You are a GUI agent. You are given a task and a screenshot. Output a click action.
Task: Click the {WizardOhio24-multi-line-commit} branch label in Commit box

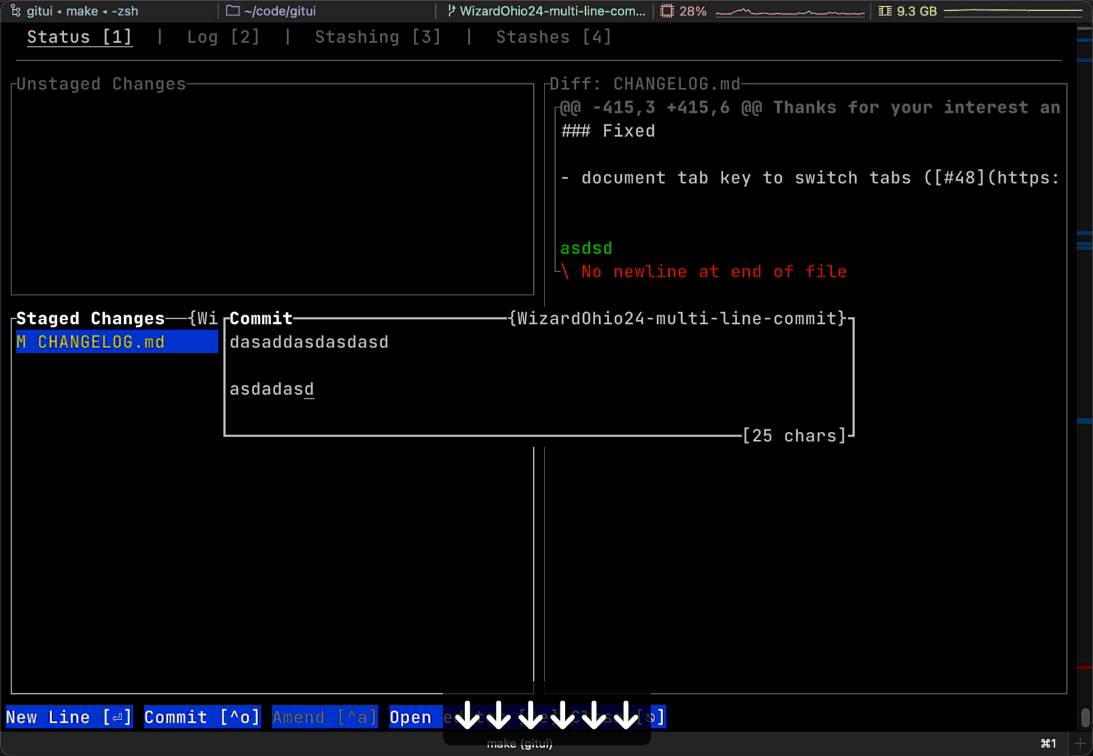(x=677, y=318)
